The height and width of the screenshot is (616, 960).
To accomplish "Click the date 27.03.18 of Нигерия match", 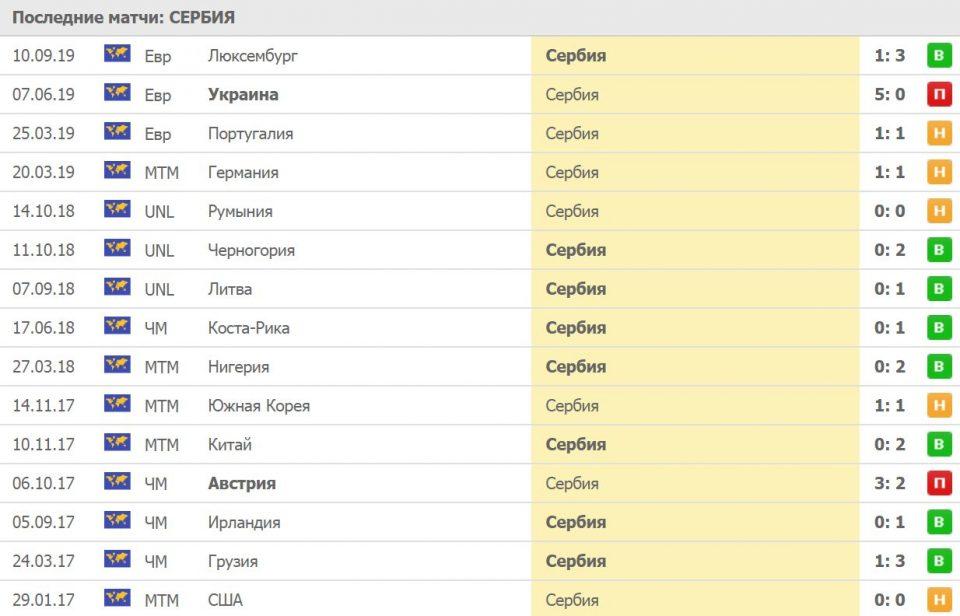I will coord(43,367).
